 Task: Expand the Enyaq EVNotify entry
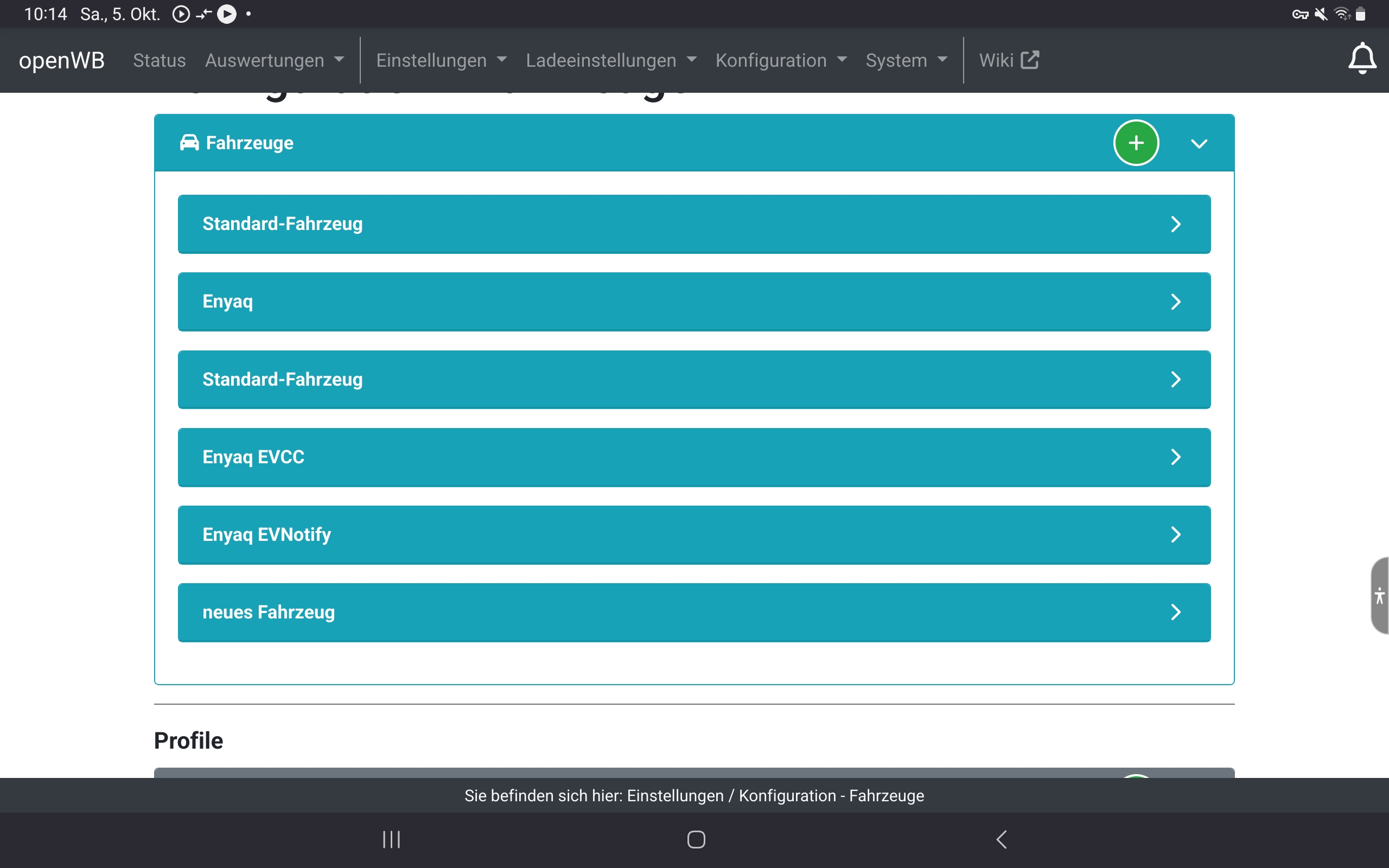694,534
